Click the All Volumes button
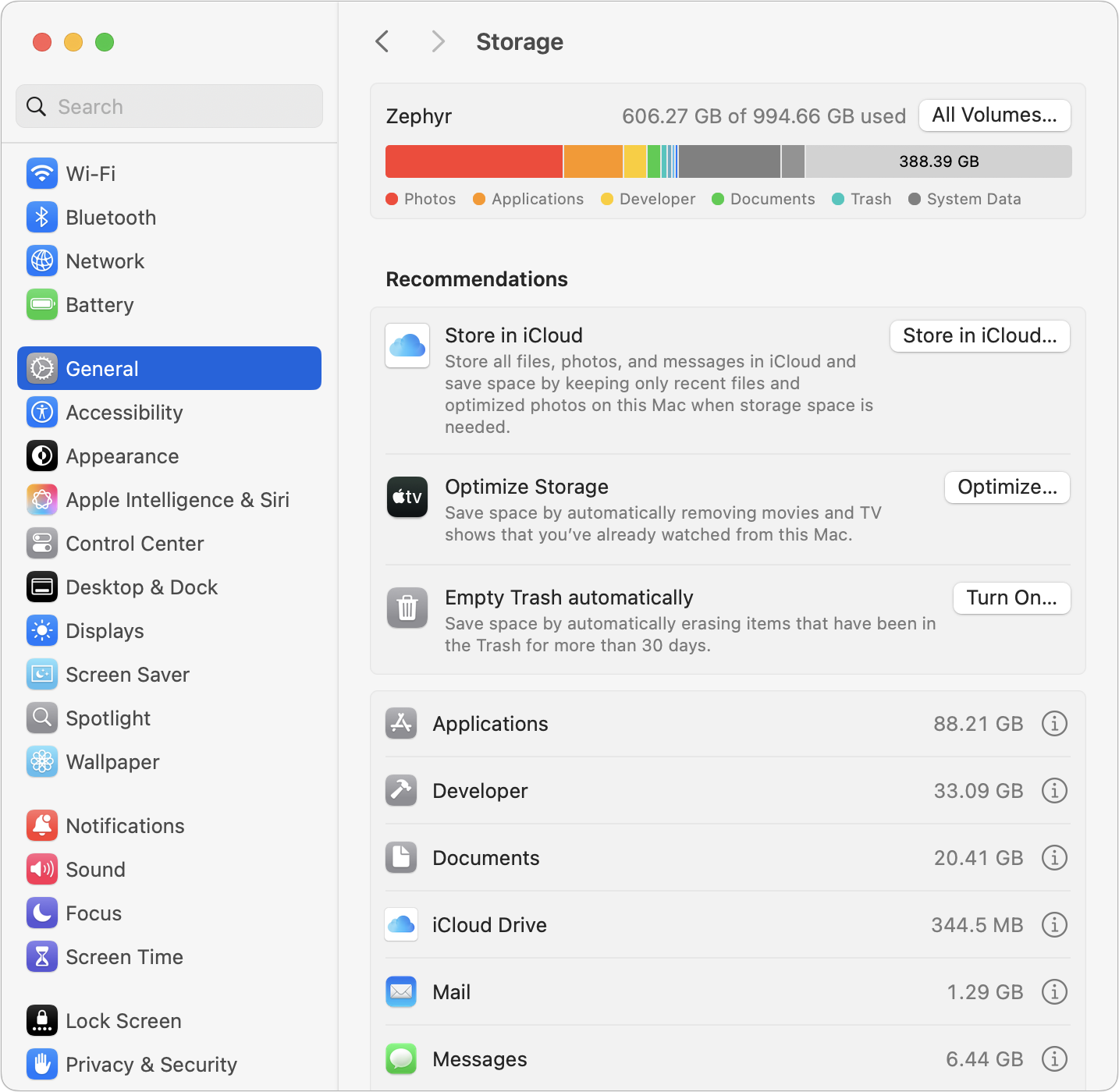This screenshot has width=1119, height=1092. (994, 115)
